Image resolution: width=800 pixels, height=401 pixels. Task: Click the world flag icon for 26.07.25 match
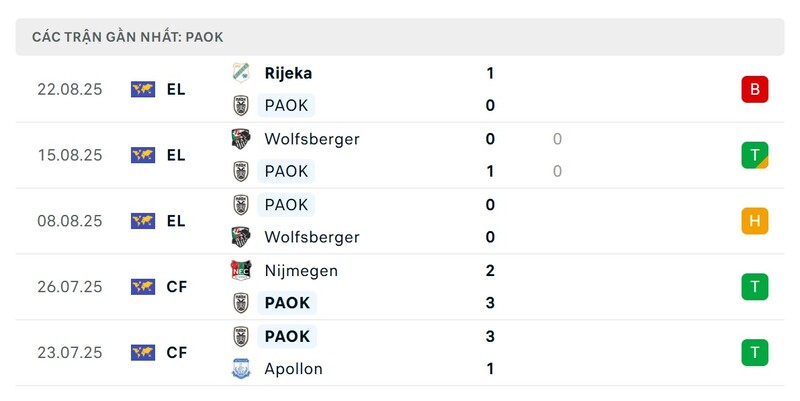coord(143,287)
